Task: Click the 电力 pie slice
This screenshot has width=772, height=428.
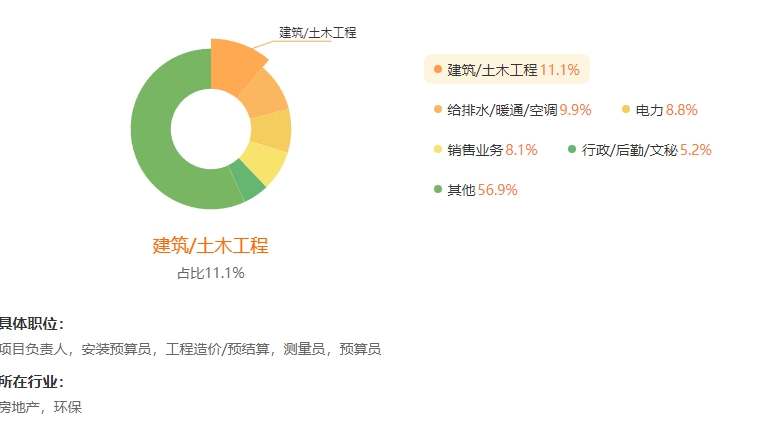Action: coord(272,129)
